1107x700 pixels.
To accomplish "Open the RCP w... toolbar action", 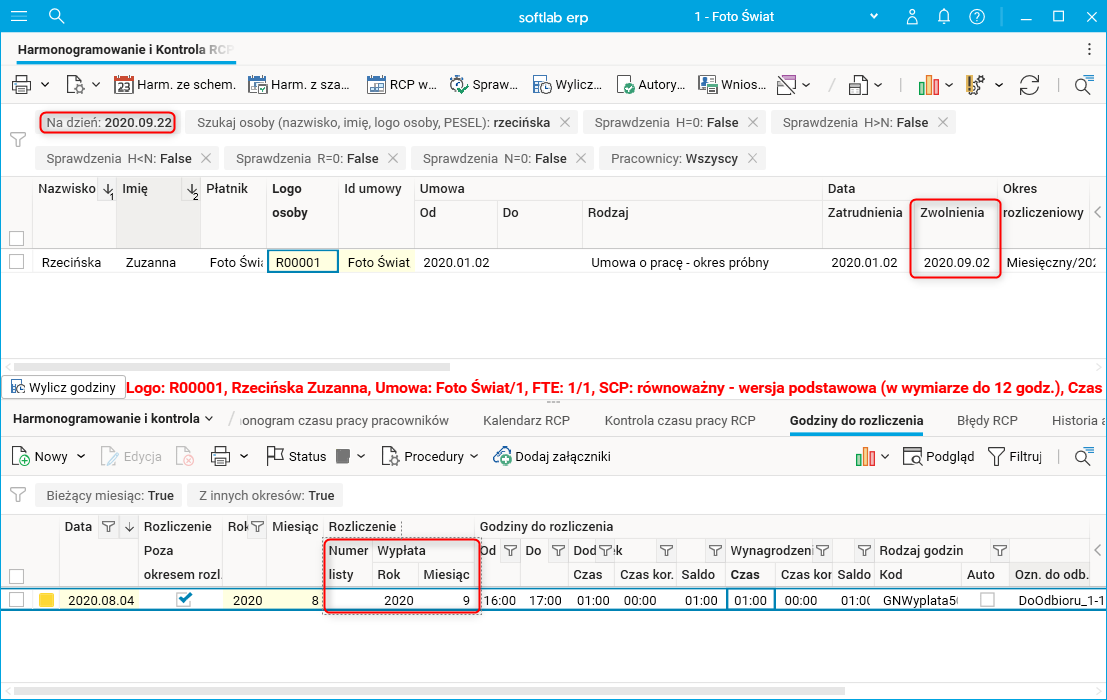I will pos(402,85).
